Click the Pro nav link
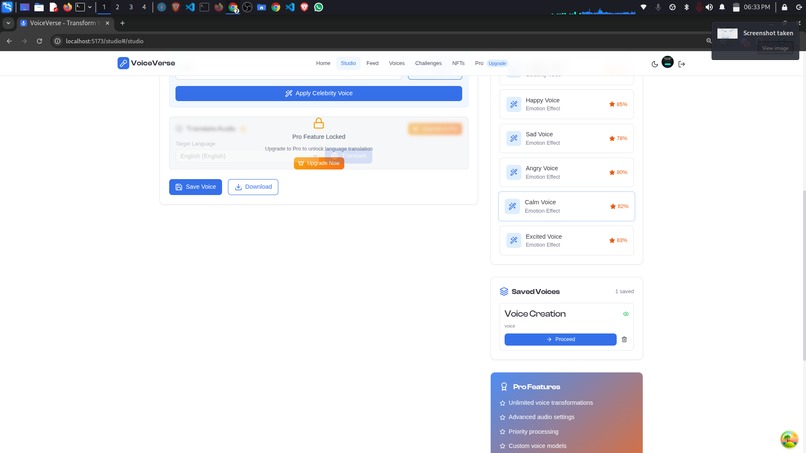The image size is (806, 453). 479,63
